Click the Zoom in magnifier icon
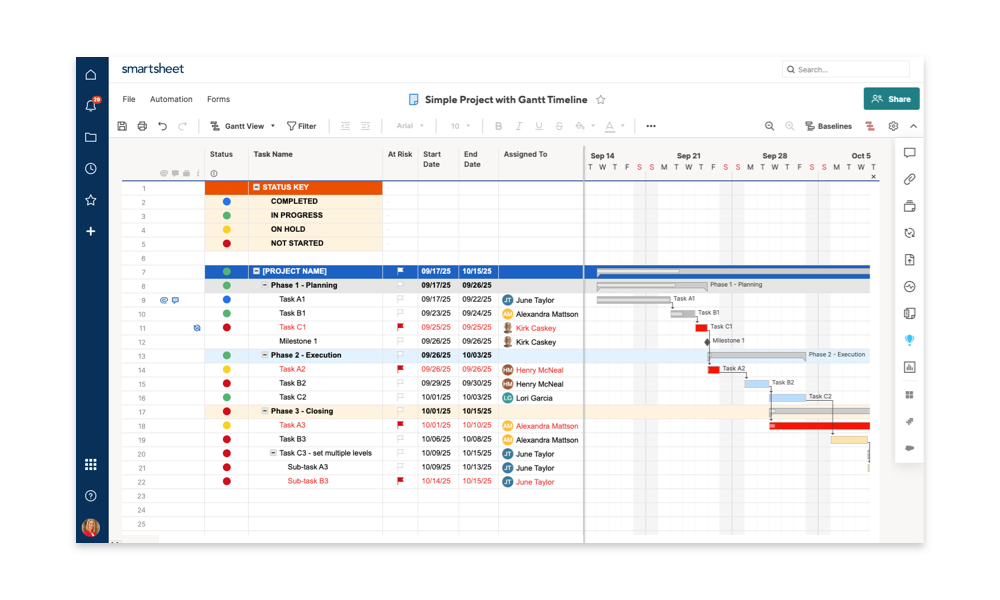The image size is (1000, 600). point(790,126)
